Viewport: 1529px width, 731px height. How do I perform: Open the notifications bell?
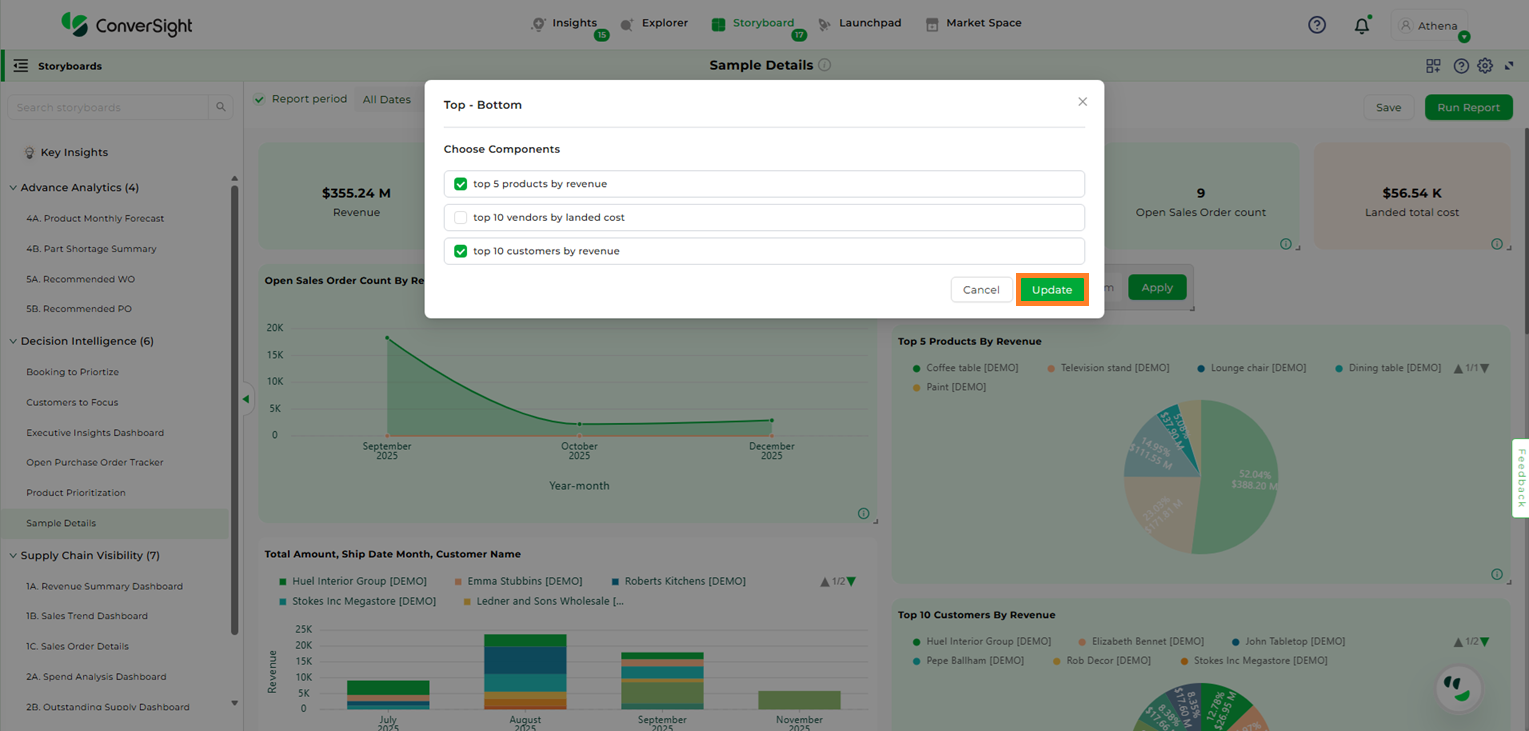(x=1361, y=26)
